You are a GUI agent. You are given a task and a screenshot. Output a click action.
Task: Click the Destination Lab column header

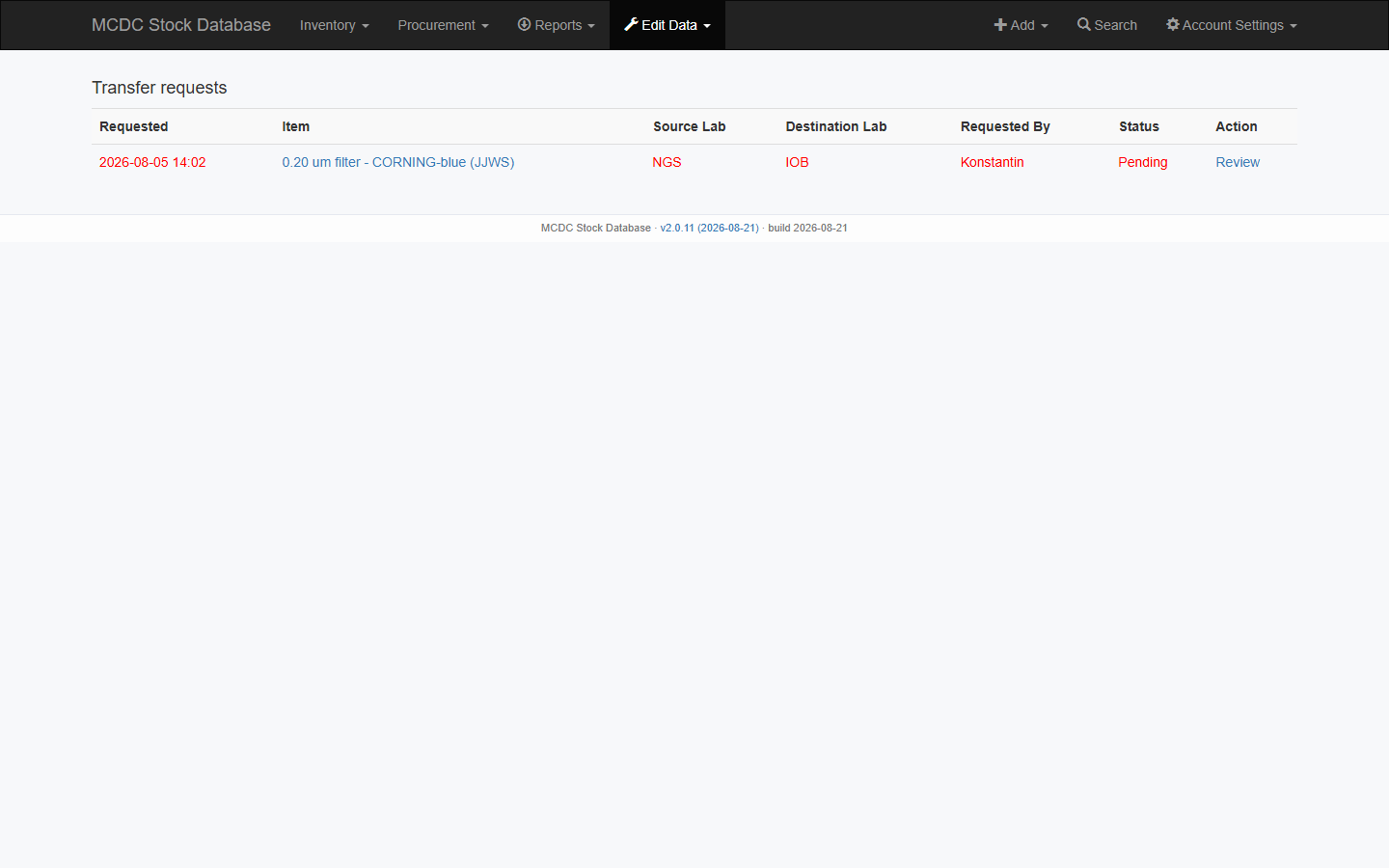pos(836,126)
